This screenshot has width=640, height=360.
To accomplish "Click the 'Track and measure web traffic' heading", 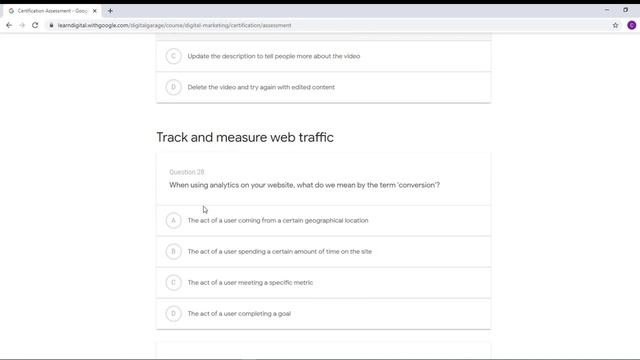I will [x=245, y=137].
